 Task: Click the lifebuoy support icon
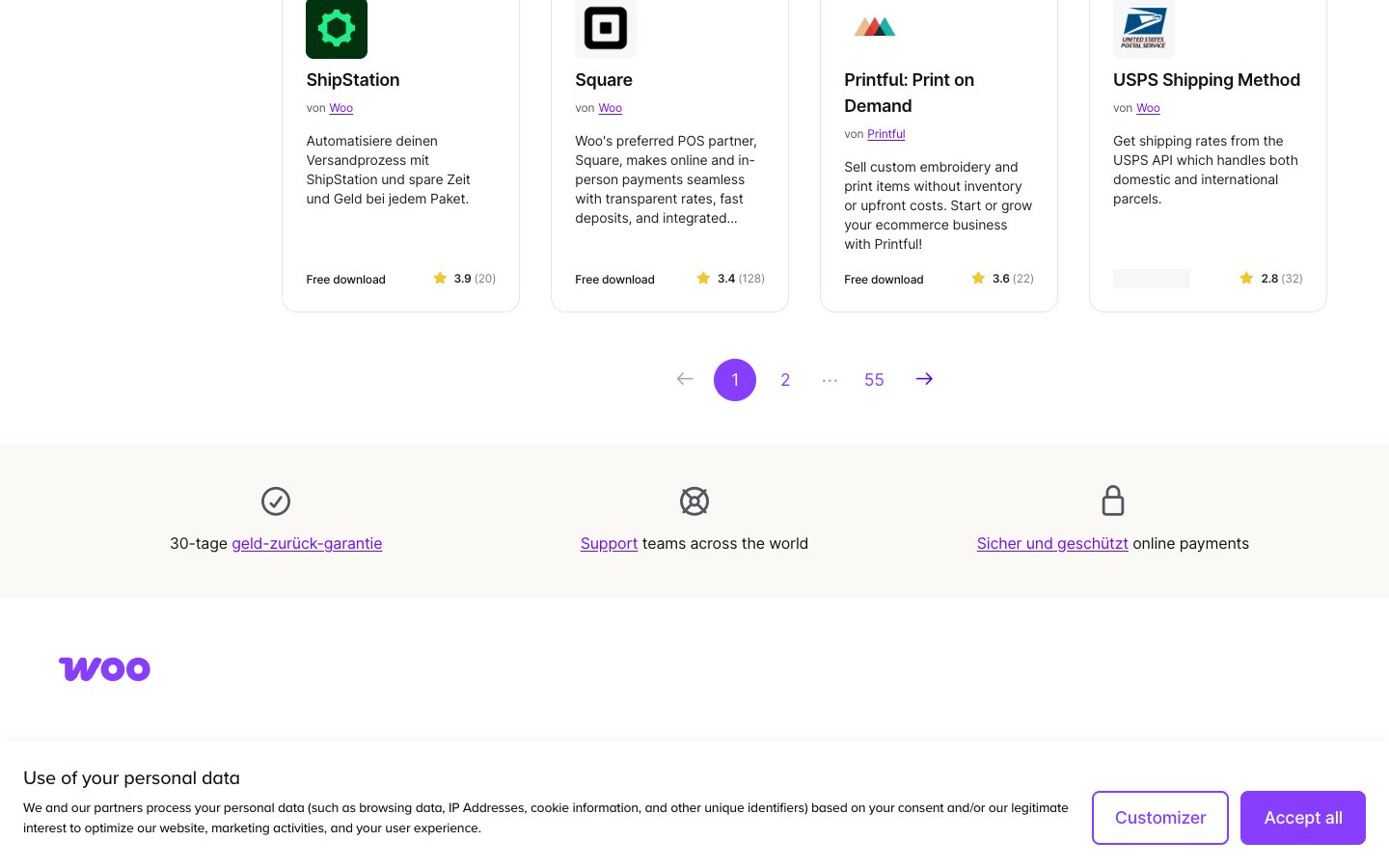694,502
